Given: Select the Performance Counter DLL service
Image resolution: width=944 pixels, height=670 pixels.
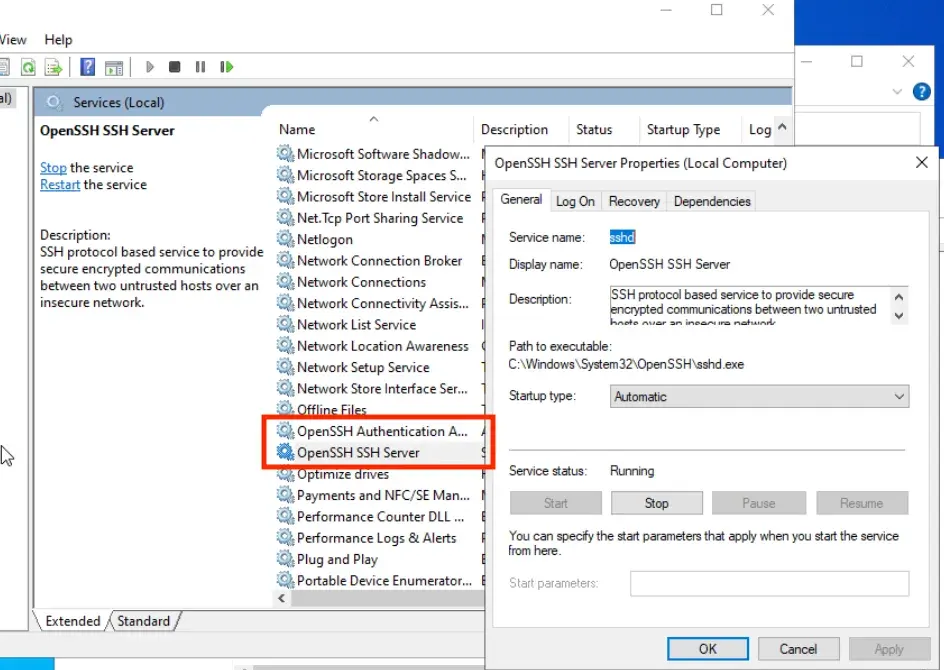Looking at the screenshot, I should pos(379,516).
